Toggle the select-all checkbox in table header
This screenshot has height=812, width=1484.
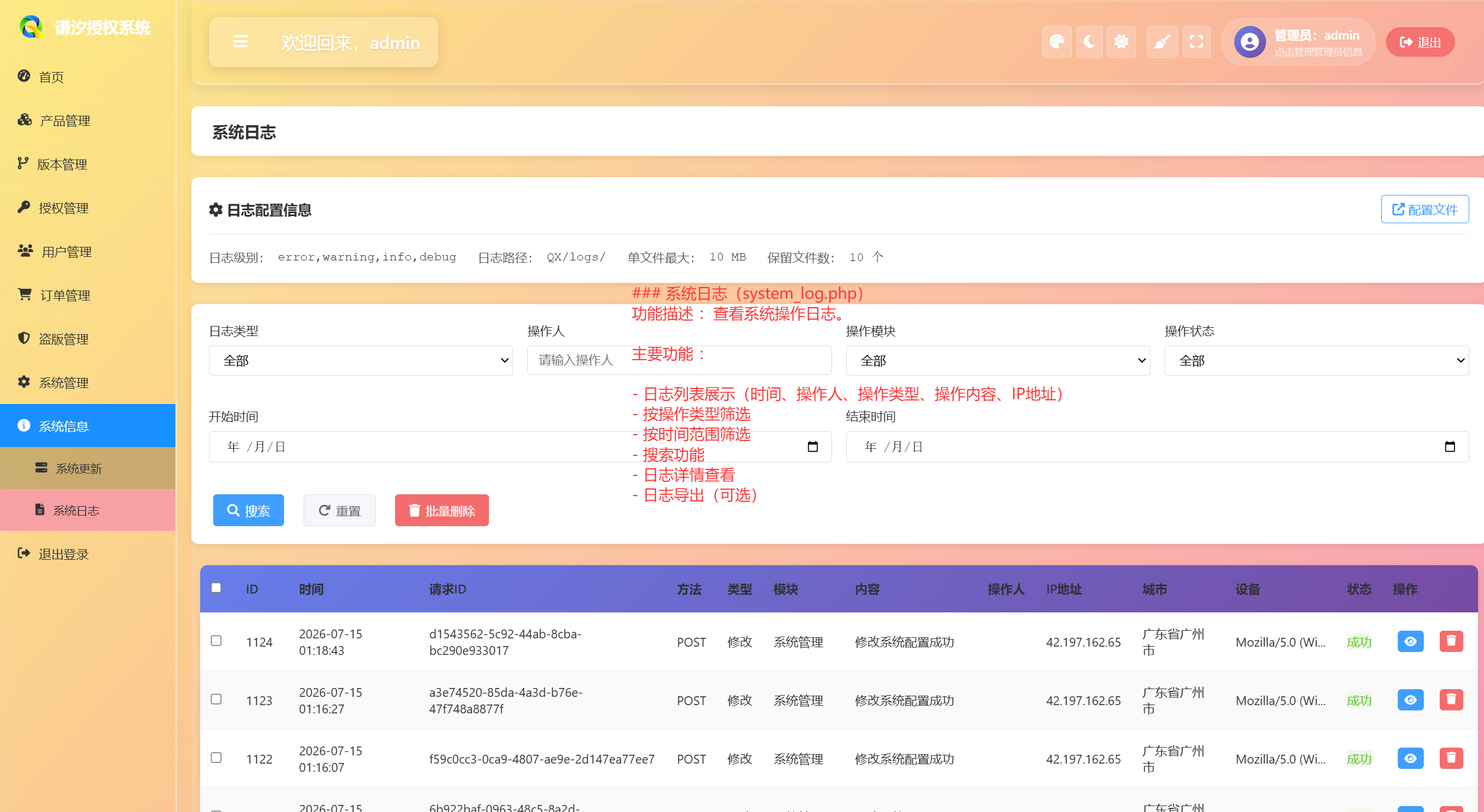coord(216,588)
